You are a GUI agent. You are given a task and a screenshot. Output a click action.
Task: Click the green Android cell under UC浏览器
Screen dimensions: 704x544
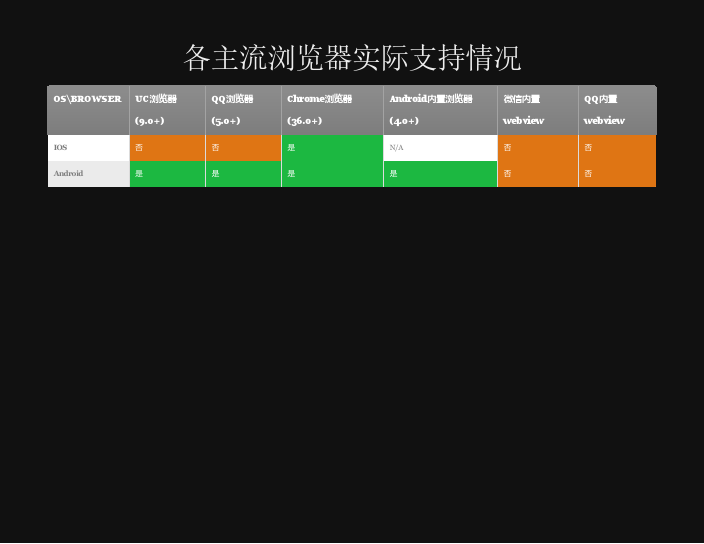pos(167,174)
